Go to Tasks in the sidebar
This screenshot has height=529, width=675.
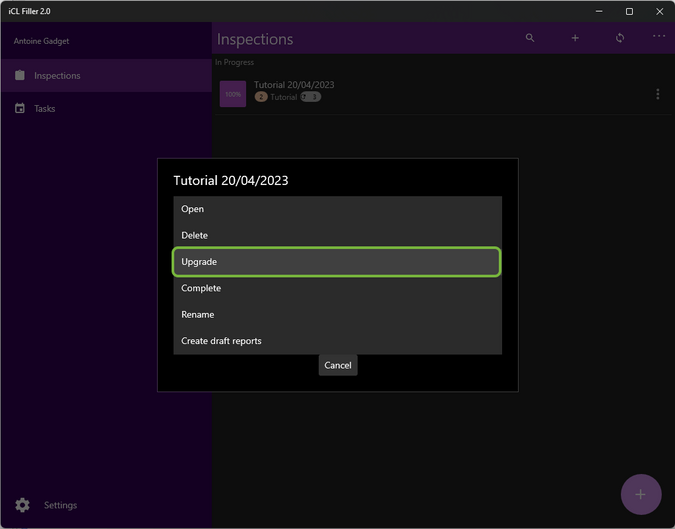click(106, 108)
